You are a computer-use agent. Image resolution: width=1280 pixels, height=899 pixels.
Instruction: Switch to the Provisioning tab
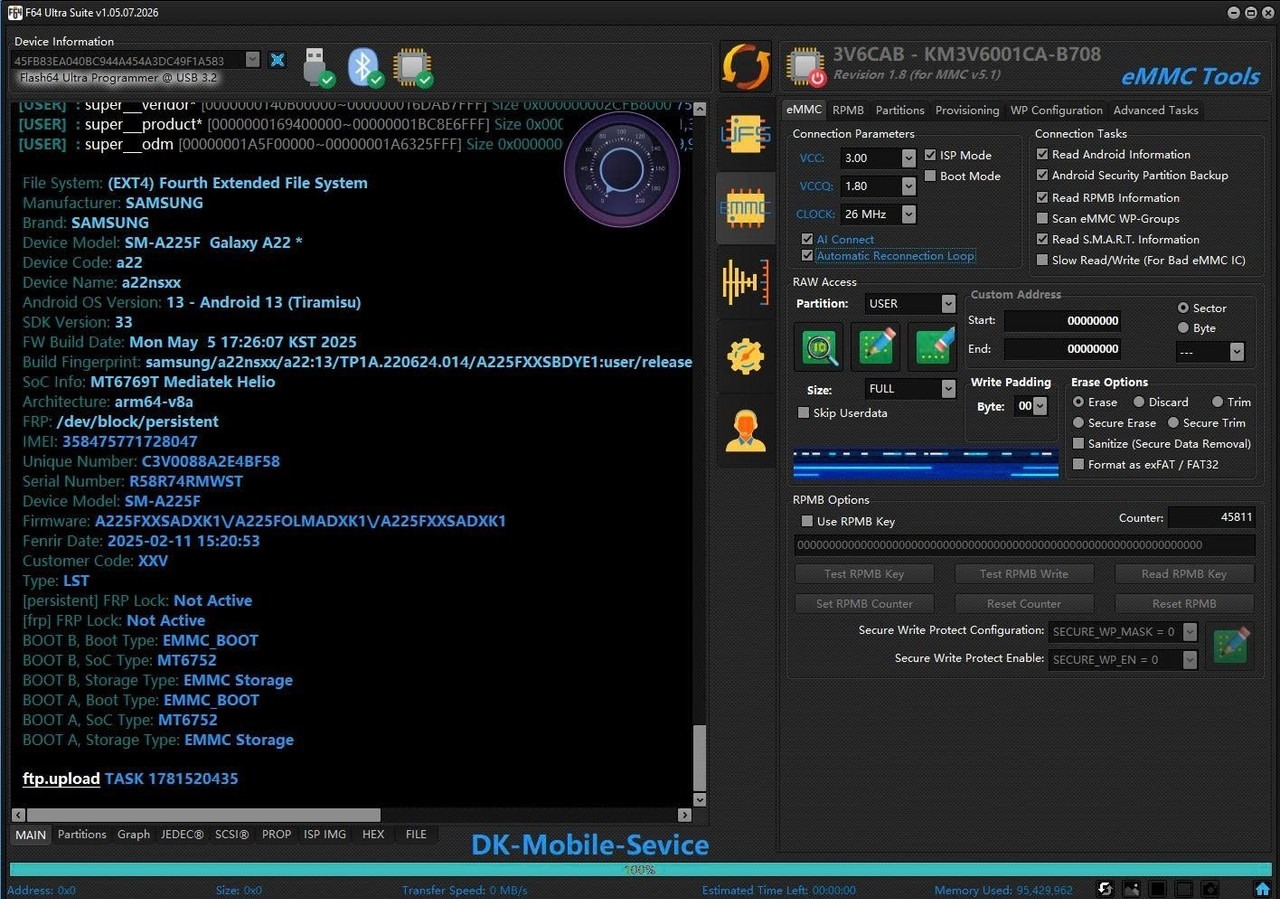pos(966,110)
